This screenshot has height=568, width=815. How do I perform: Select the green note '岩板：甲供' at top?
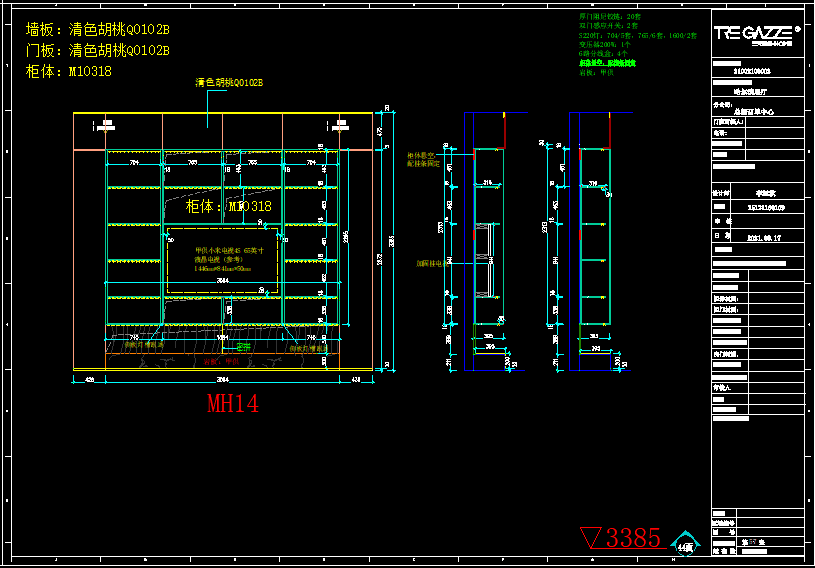pyautogui.click(x=596, y=73)
